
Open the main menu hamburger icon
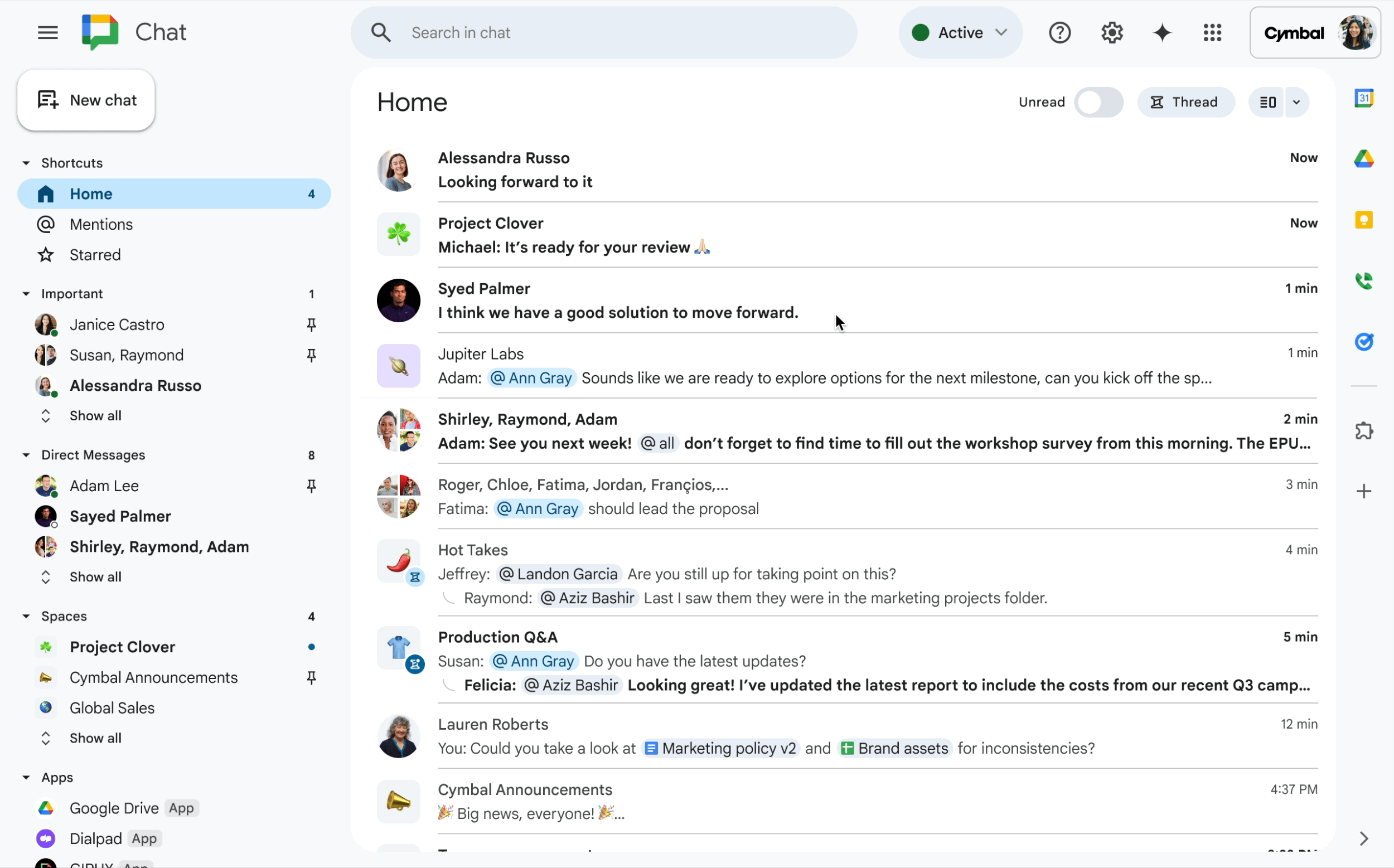[47, 33]
